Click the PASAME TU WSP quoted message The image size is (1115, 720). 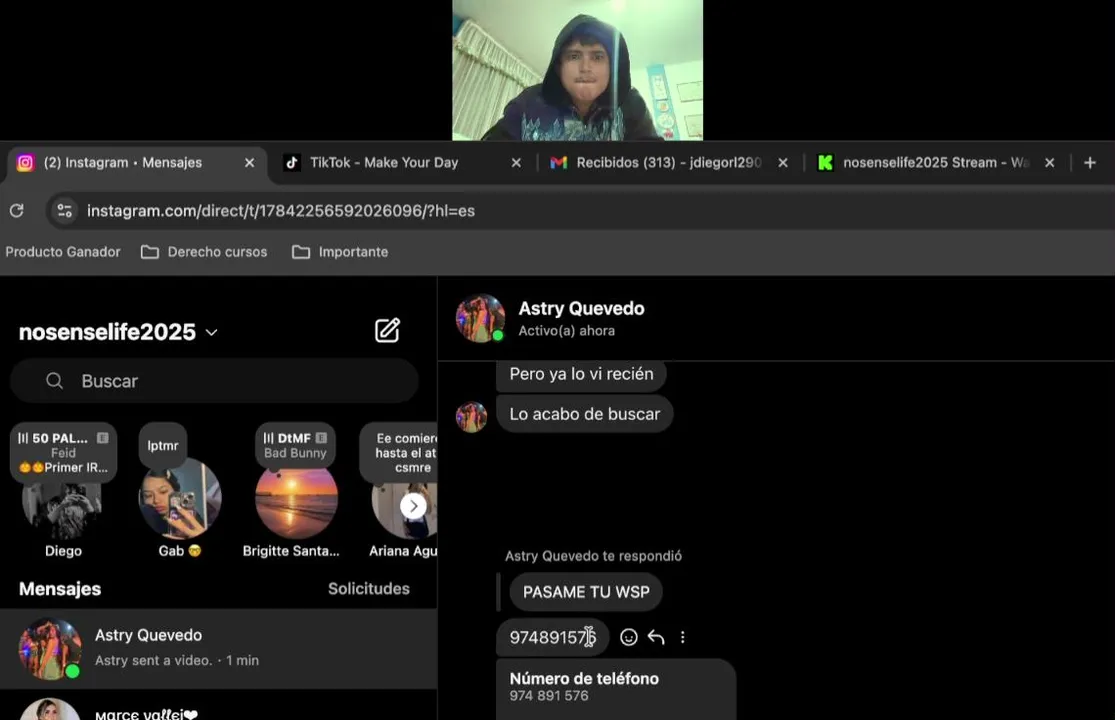tap(586, 591)
